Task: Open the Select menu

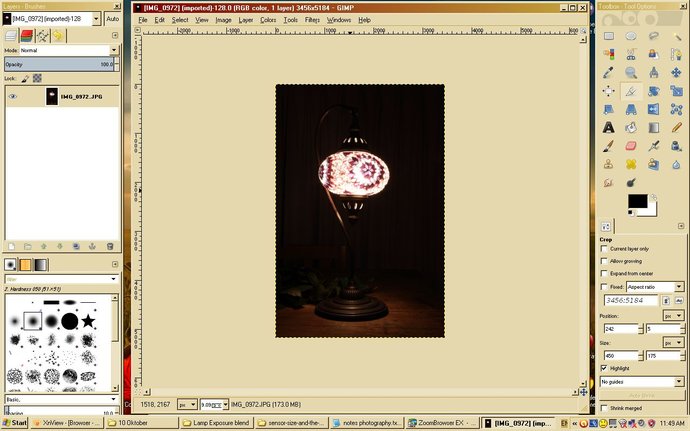Action: (180, 20)
